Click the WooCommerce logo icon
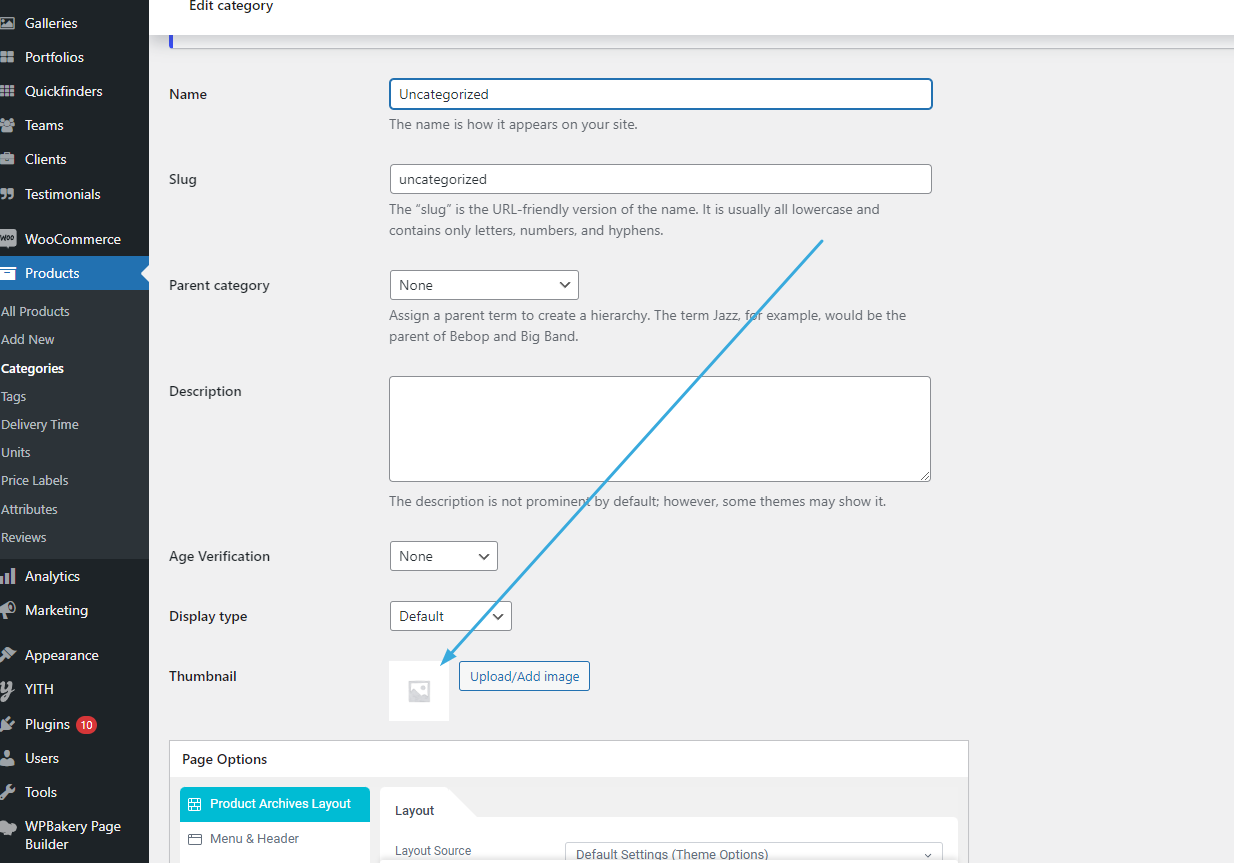1234x863 pixels. point(7,239)
